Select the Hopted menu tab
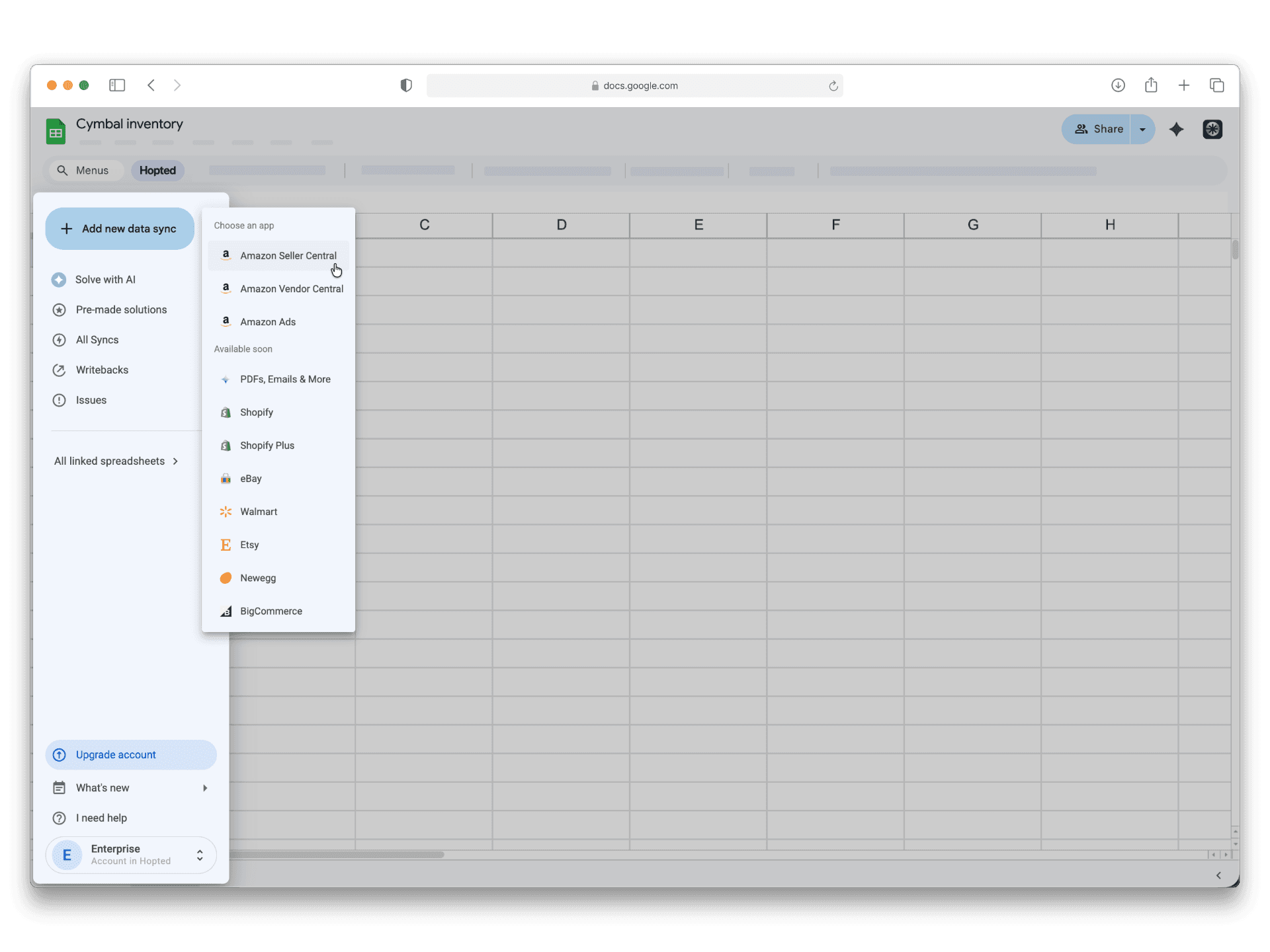The image size is (1270, 952). (157, 170)
